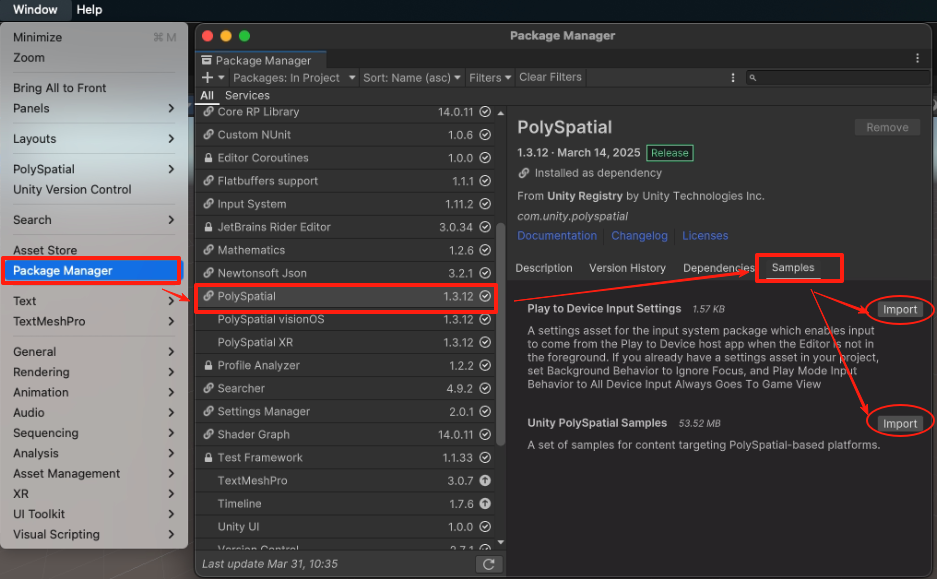Click the refresh icon beside Last update
Viewport: 937px width, 579px height.
click(489, 564)
